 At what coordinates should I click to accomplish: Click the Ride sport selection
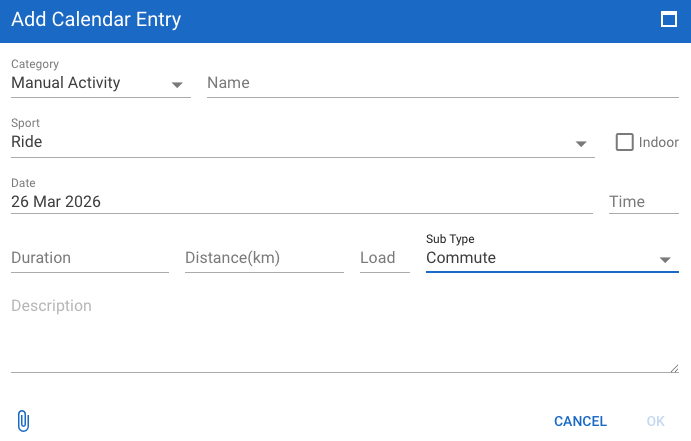click(x=27, y=142)
